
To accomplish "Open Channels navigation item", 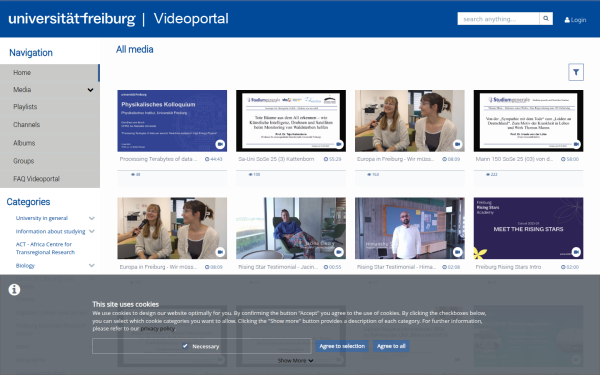I will click(x=50, y=125).
